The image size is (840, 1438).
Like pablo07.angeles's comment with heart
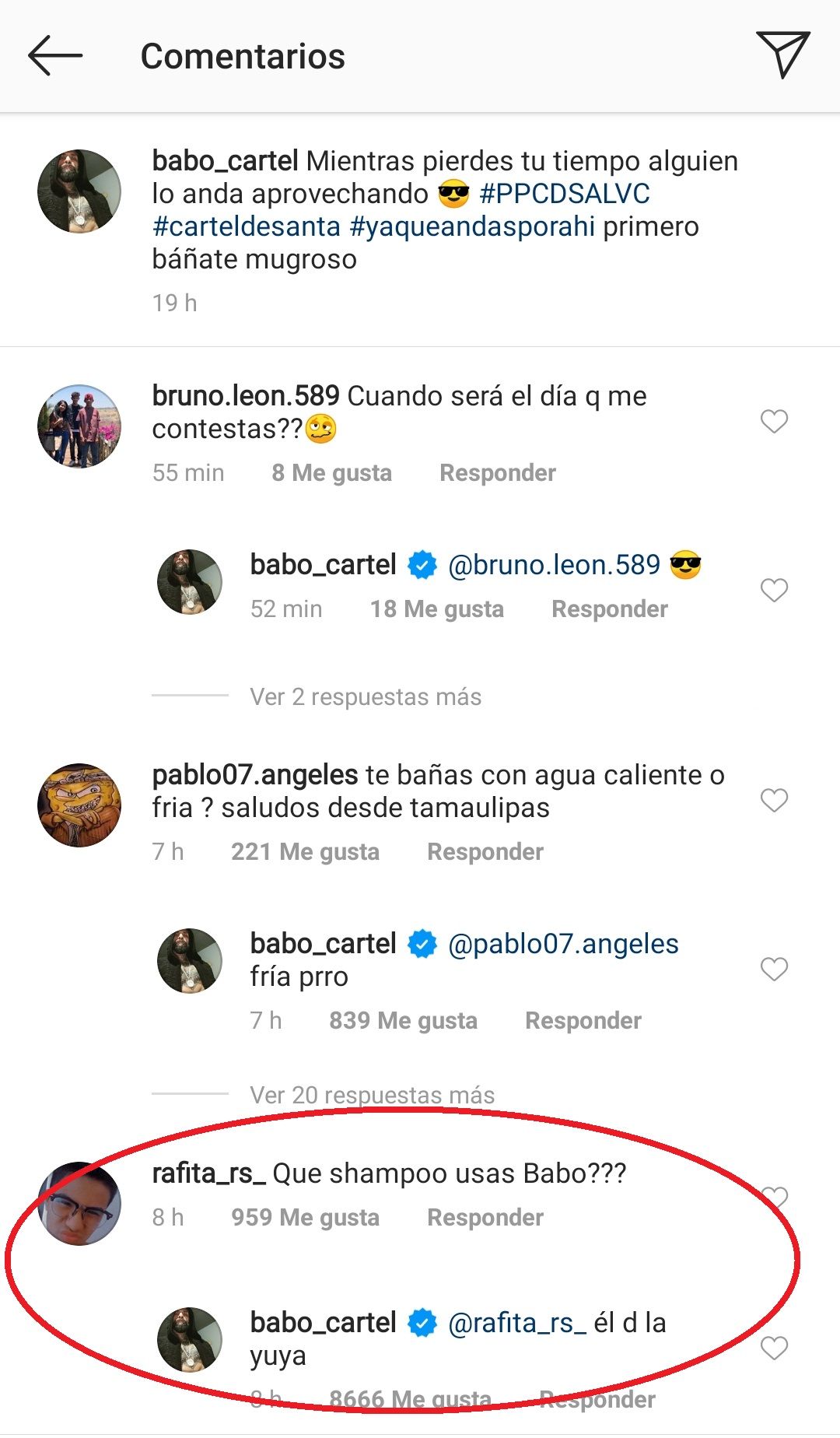pos(774,801)
